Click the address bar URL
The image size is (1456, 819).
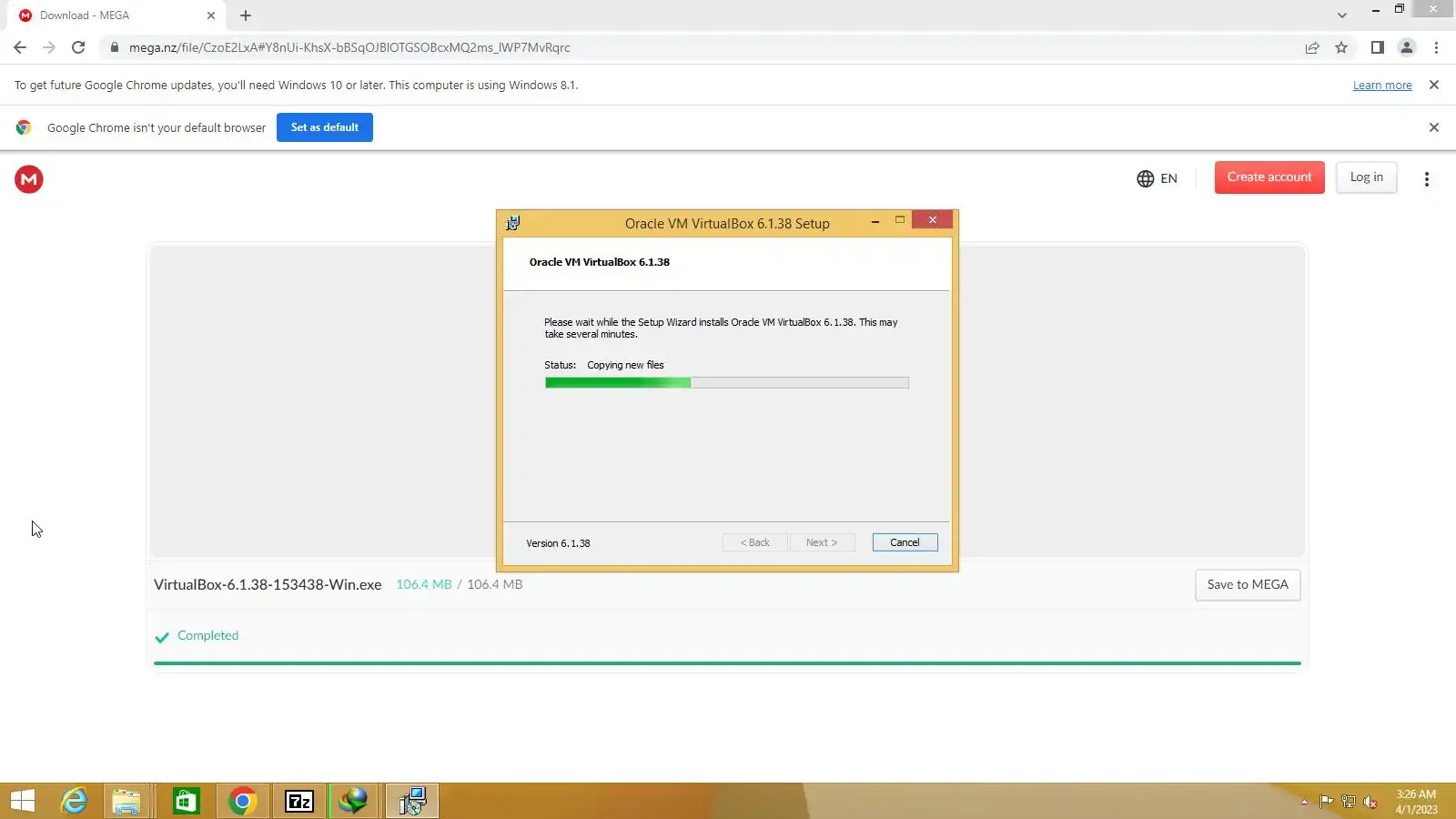point(349,47)
